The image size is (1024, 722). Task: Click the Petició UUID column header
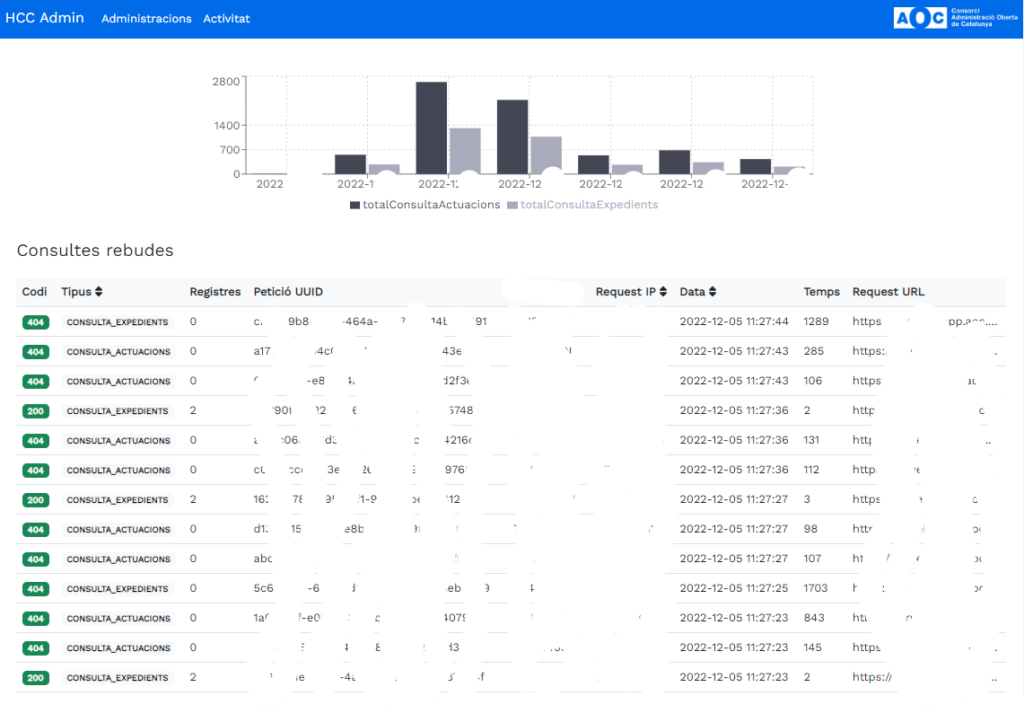pyautogui.click(x=288, y=292)
